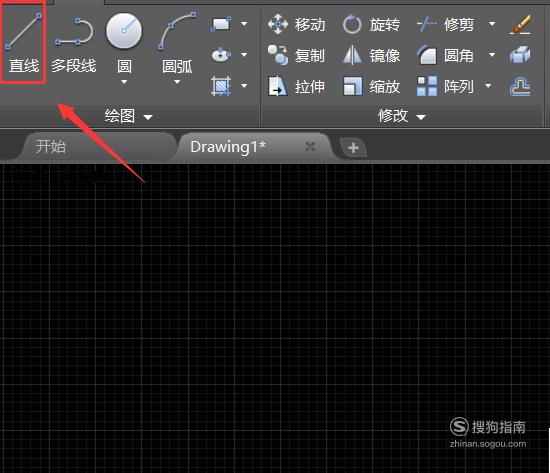Activate the 移动 (Move) command

pos(297,25)
